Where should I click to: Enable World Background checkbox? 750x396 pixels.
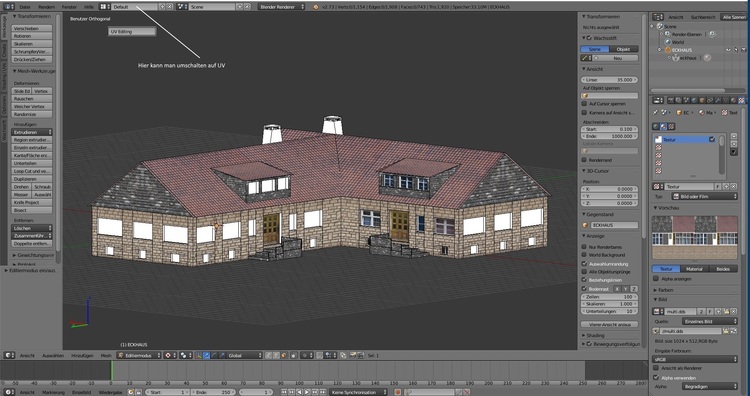click(x=584, y=255)
